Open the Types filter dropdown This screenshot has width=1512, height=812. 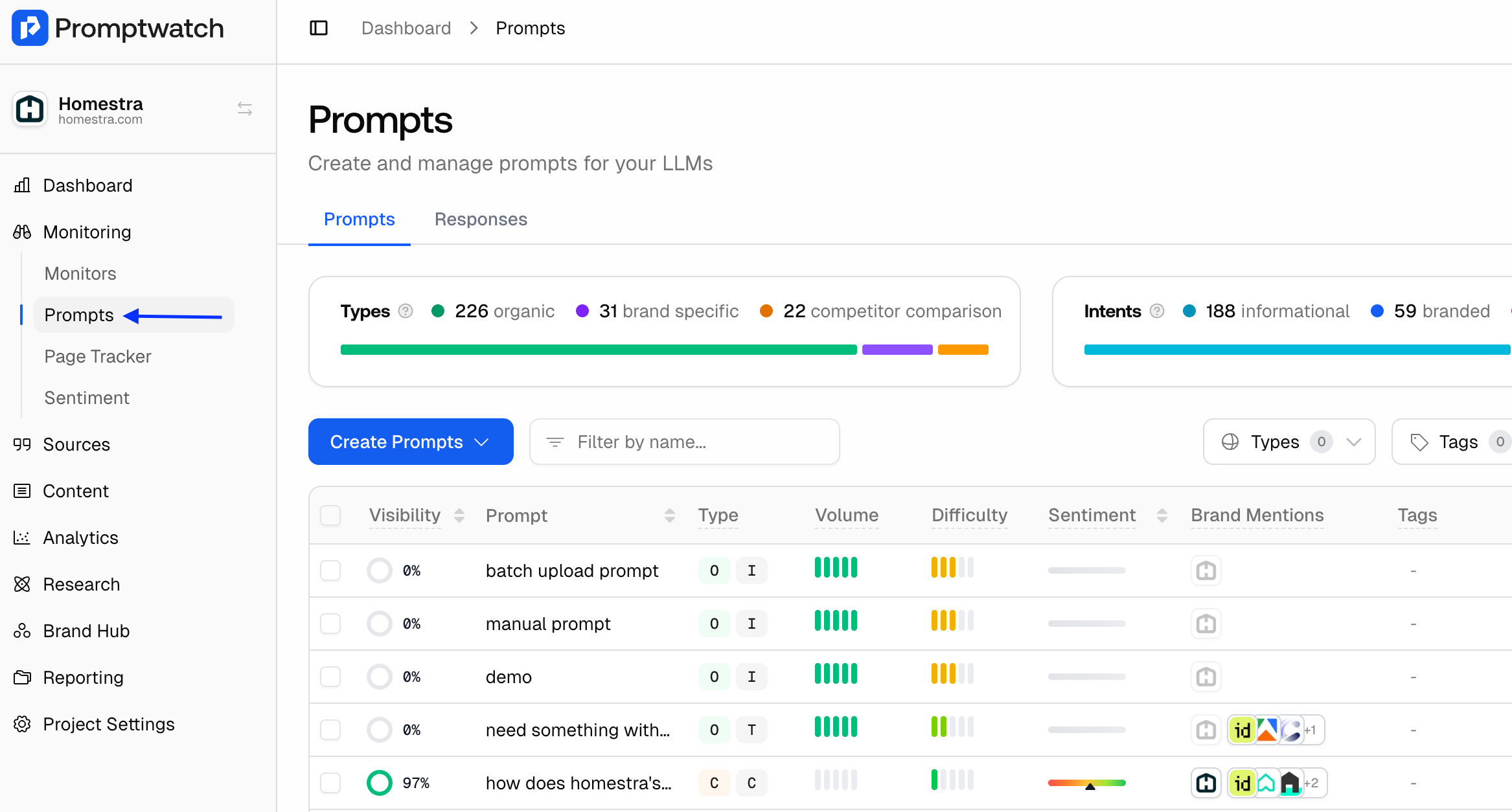[1289, 442]
